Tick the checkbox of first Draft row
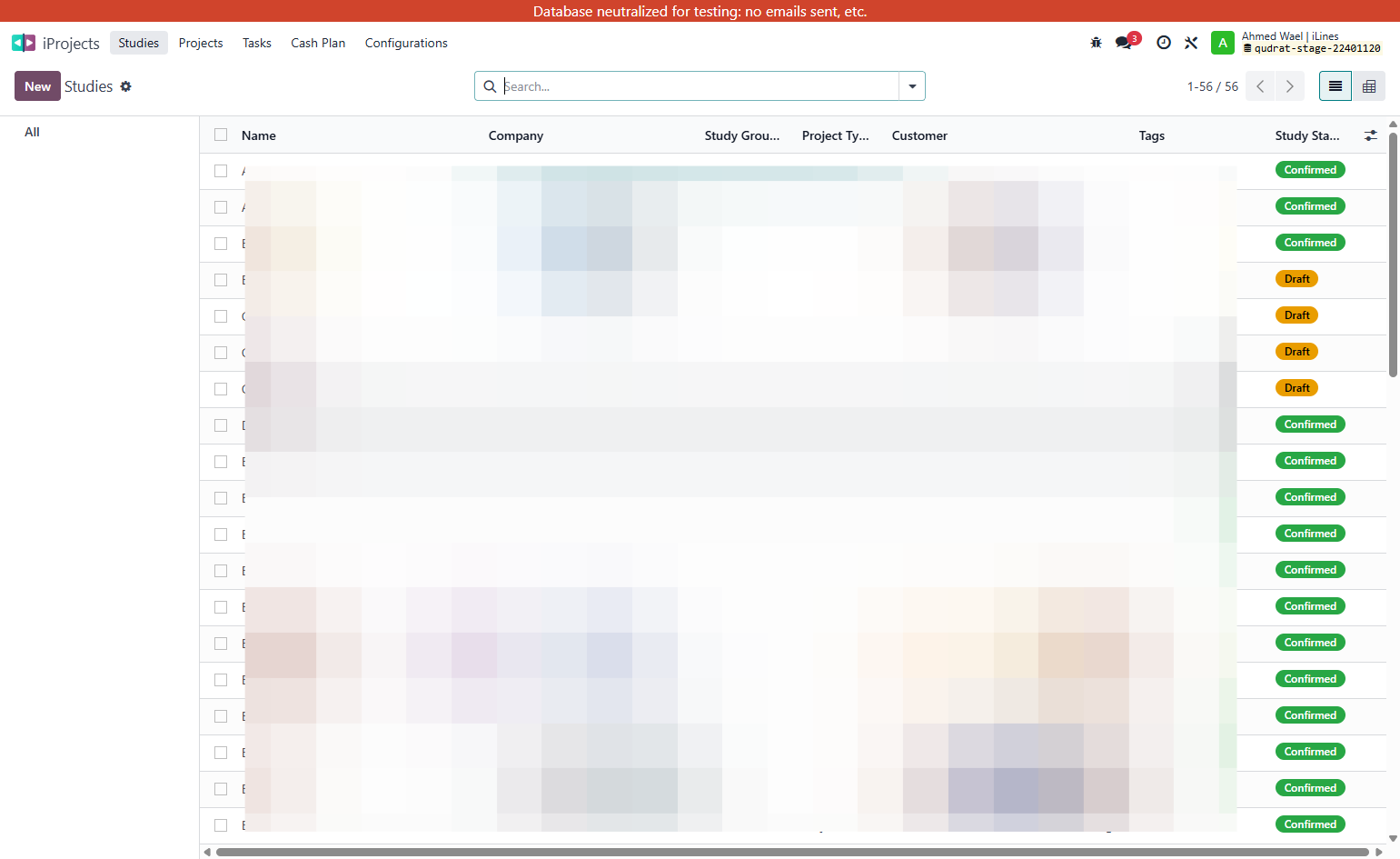1400x859 pixels. (221, 280)
